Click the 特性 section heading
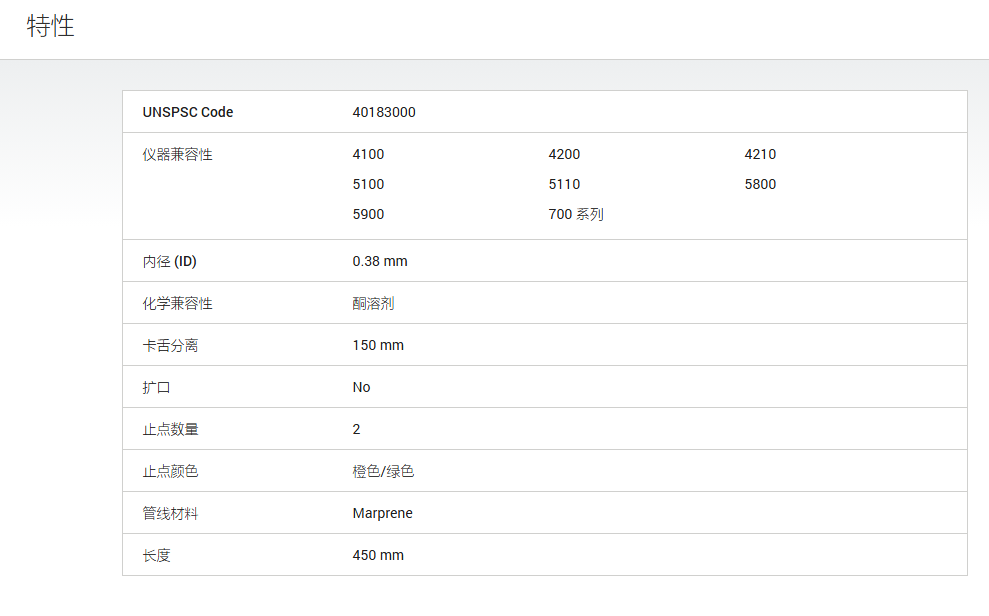 [x=50, y=26]
